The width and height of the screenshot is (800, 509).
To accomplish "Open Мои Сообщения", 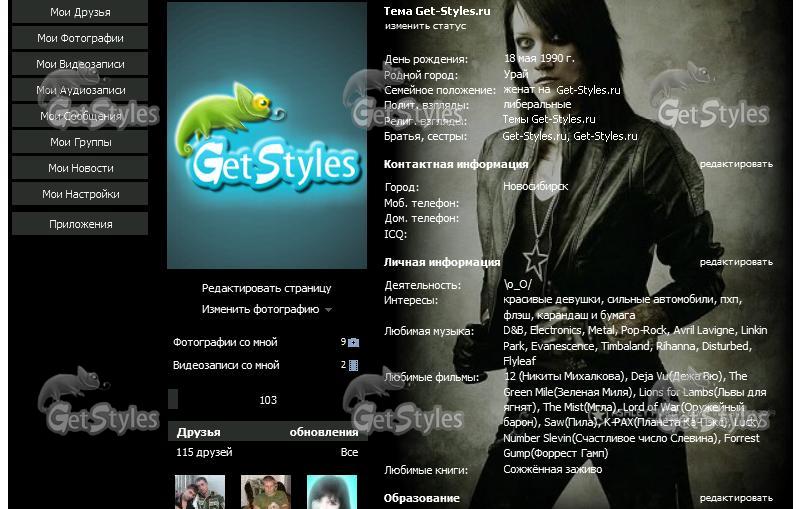I will 80,116.
